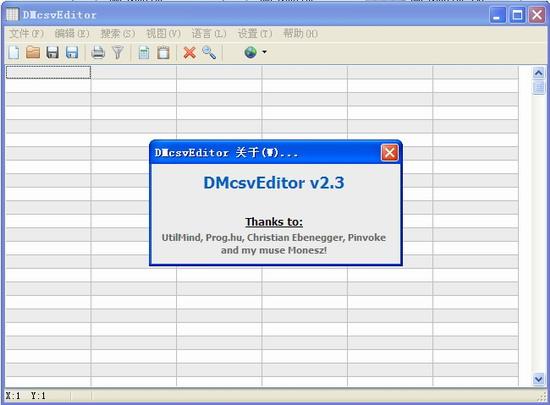Close the DMcsvEditor about dialog
Viewport: 550px width, 405px height.
389,153
